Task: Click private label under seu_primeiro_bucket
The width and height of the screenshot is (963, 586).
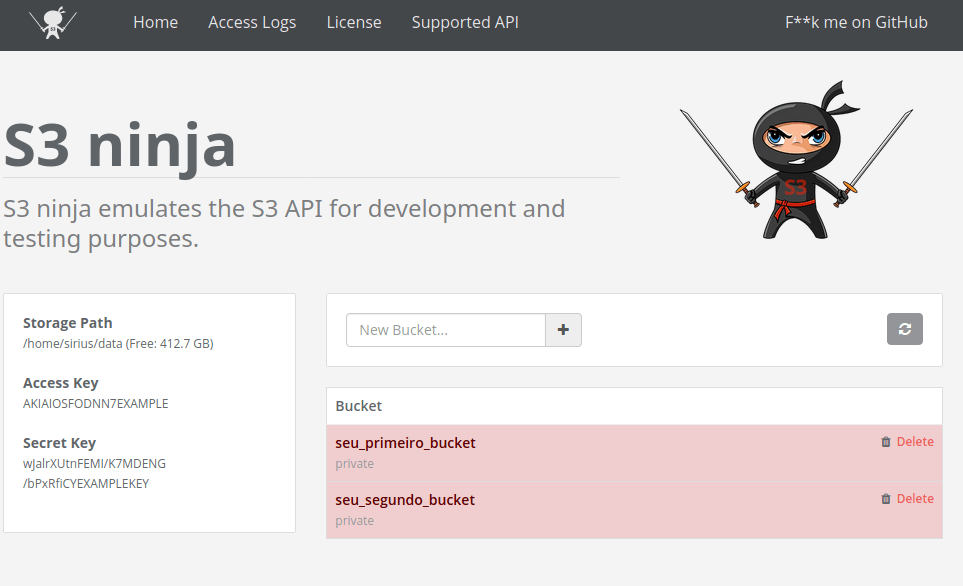Action: [354, 464]
